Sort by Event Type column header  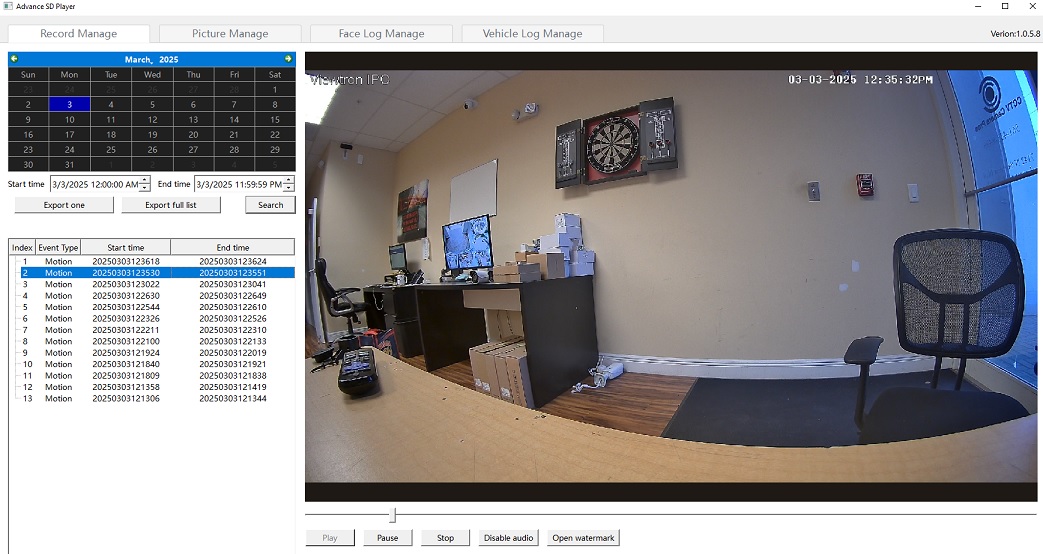[x=58, y=247]
